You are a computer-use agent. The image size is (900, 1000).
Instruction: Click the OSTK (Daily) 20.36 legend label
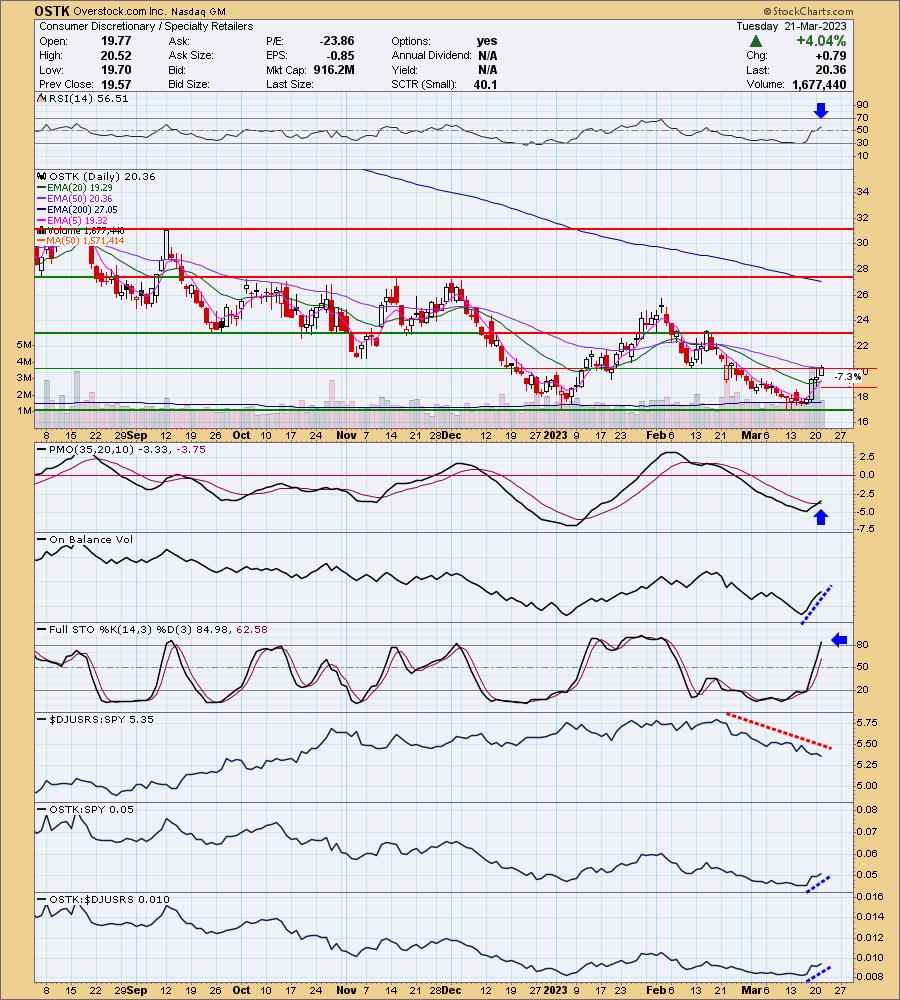(x=102, y=177)
